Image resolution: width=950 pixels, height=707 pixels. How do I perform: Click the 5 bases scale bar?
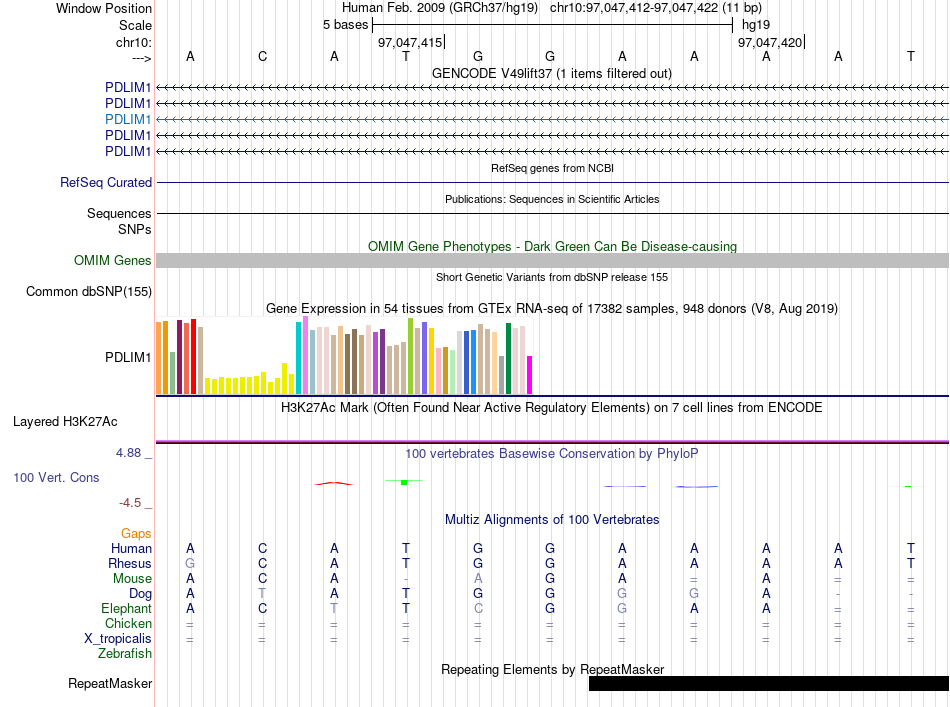(553, 25)
